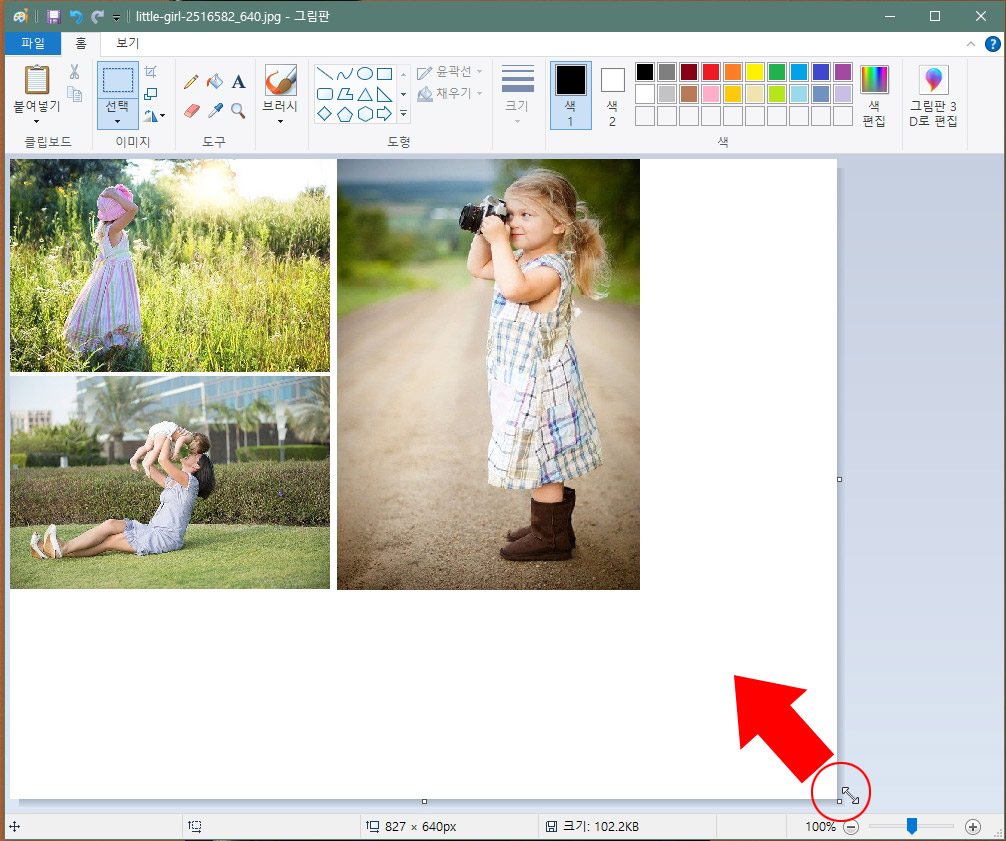Open the 채우기 fill dropdown
Viewport: 1006px width, 841px height.
pos(450,94)
